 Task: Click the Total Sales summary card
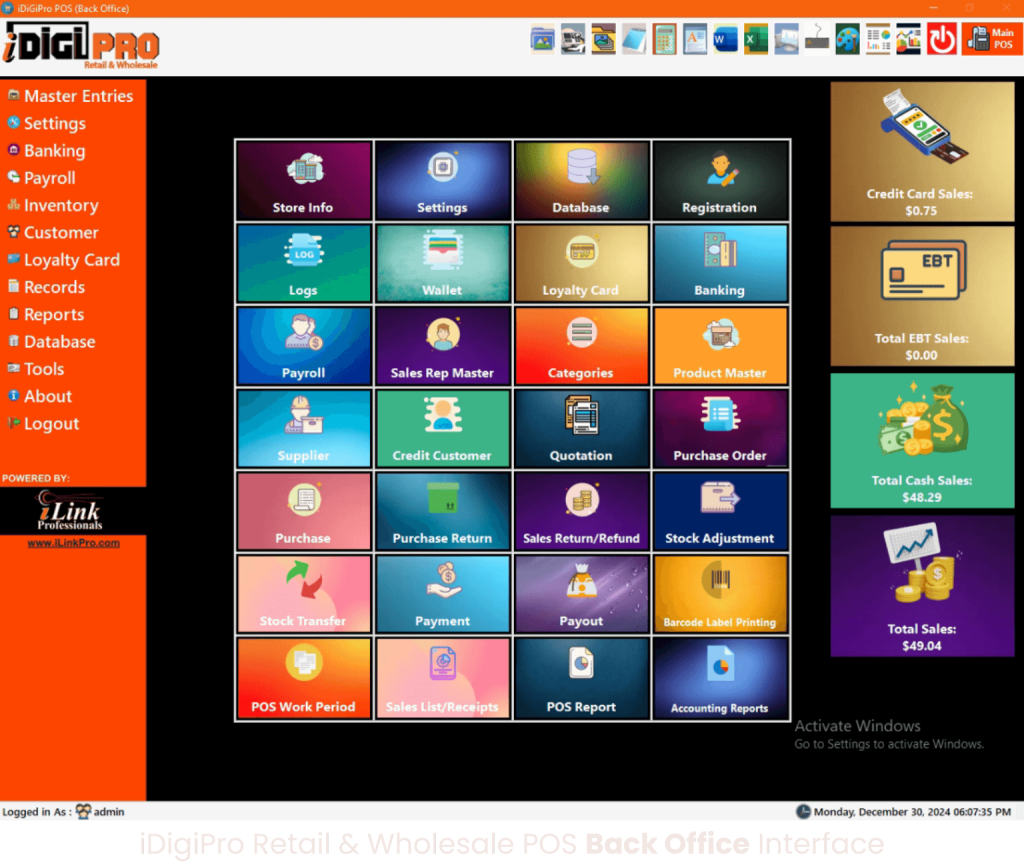coord(921,586)
